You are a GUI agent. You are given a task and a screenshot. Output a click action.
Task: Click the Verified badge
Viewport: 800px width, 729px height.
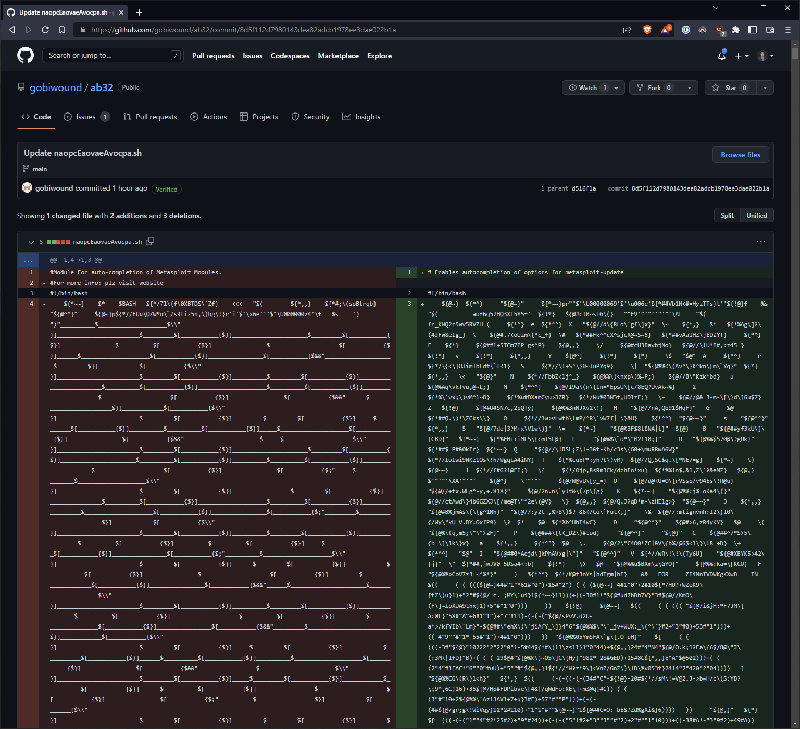(166, 189)
